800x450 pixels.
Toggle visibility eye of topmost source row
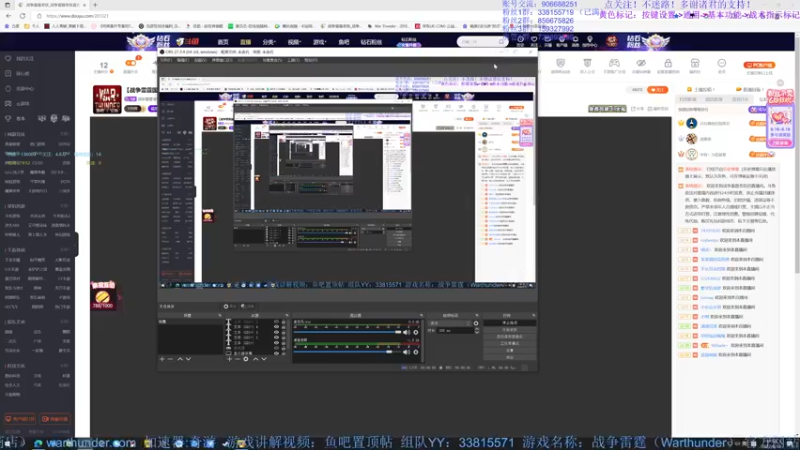[276, 322]
